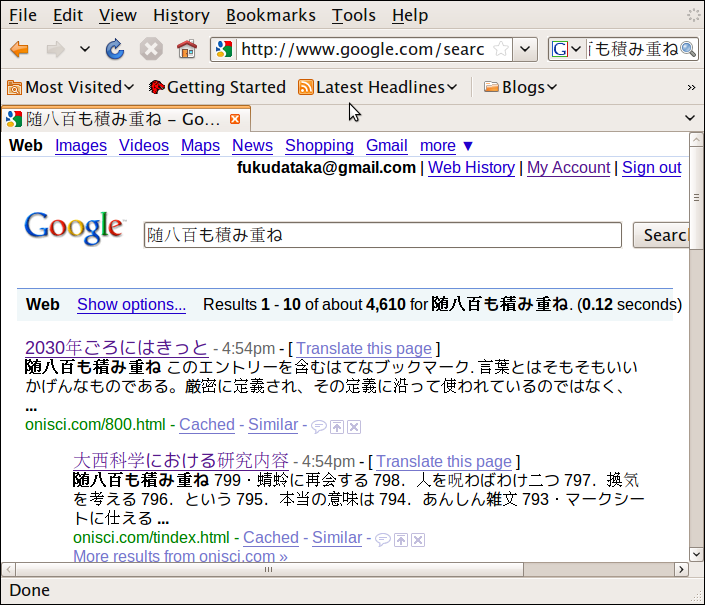Open the Videos link
The image size is (705, 605).
coord(144,145)
